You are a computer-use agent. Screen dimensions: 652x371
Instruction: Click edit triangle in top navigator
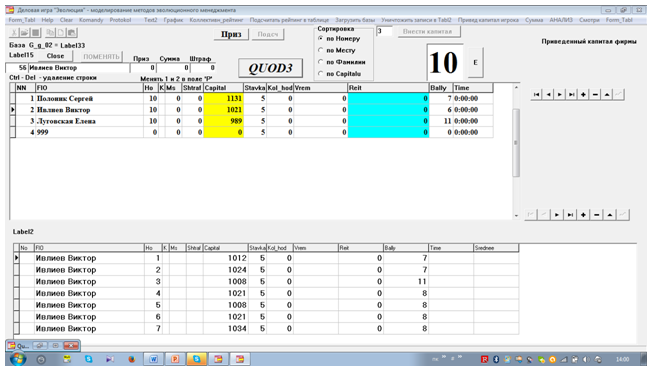607,94
